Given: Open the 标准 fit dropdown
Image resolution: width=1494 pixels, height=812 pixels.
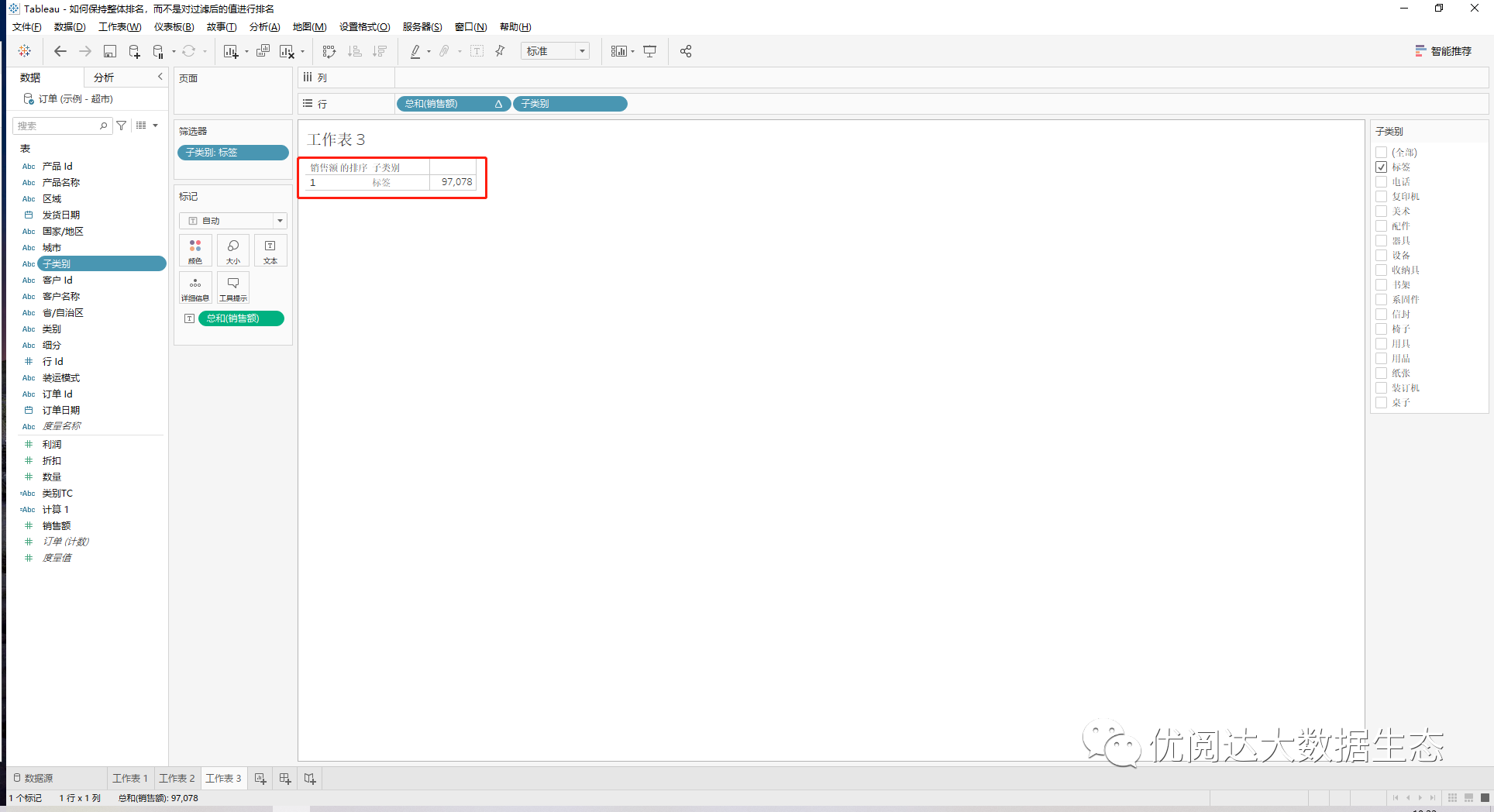Looking at the screenshot, I should [555, 51].
